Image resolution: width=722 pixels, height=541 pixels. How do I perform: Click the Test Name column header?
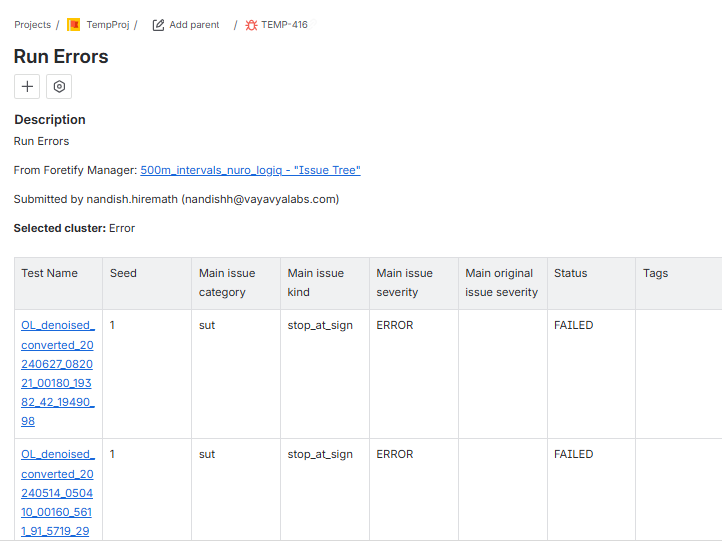coord(50,273)
